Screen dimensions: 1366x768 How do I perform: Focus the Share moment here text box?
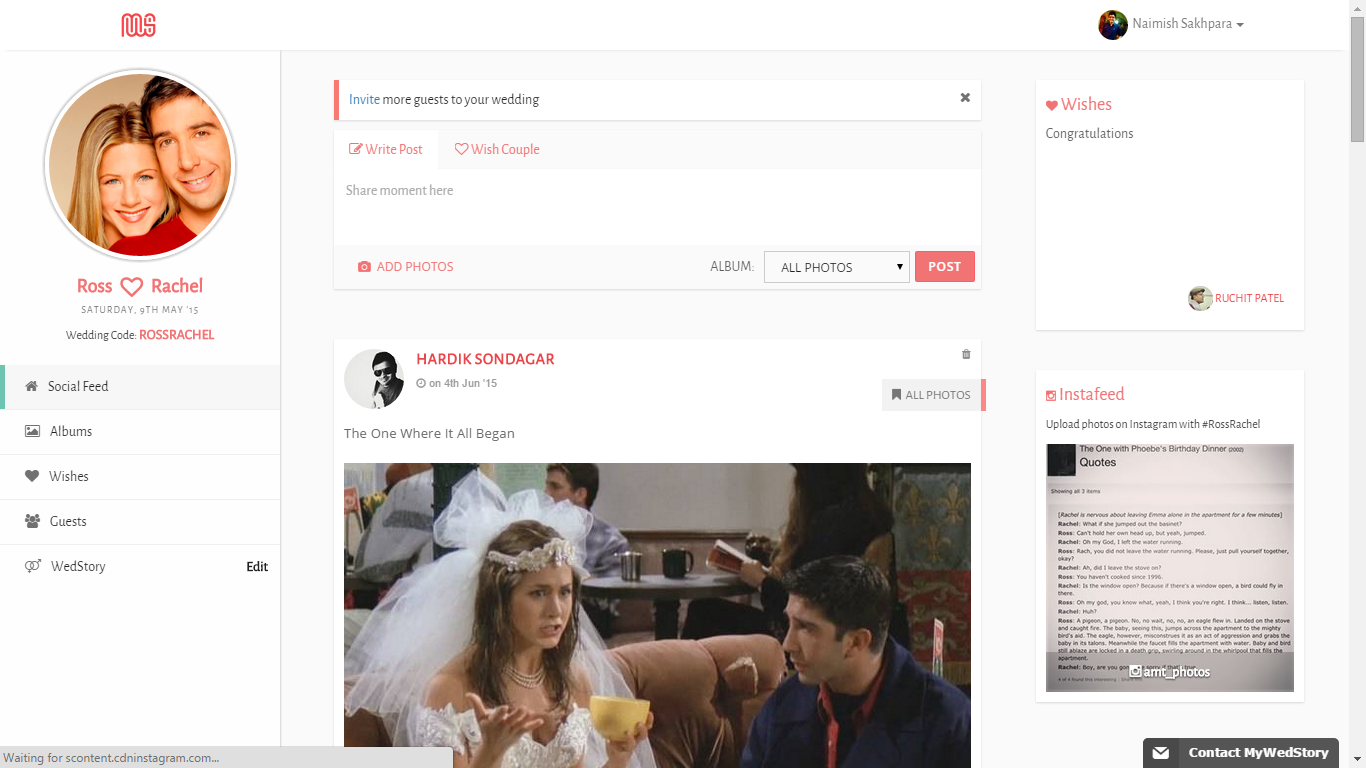pyautogui.click(x=657, y=207)
